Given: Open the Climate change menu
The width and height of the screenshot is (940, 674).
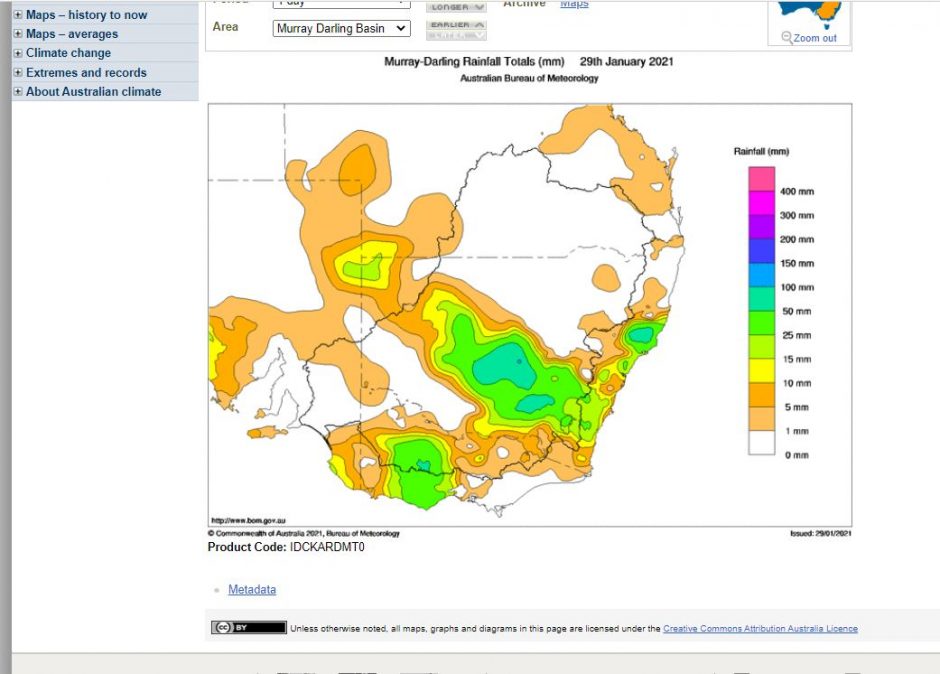Looking at the screenshot, I should coord(68,53).
